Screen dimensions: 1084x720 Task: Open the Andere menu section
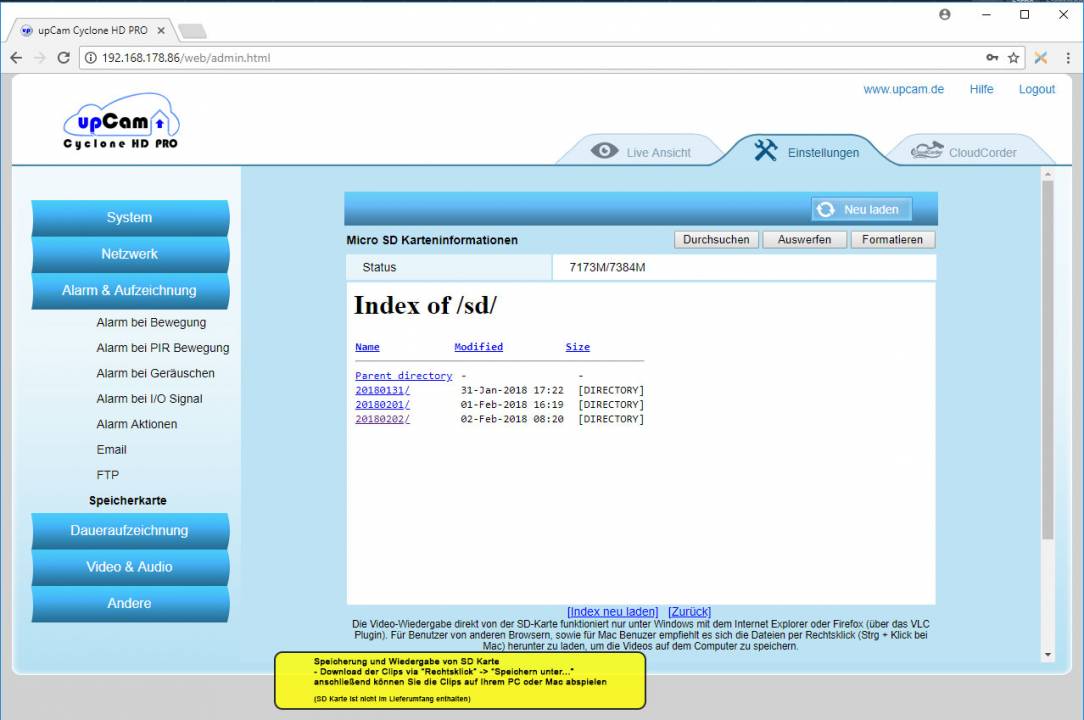[x=130, y=604]
